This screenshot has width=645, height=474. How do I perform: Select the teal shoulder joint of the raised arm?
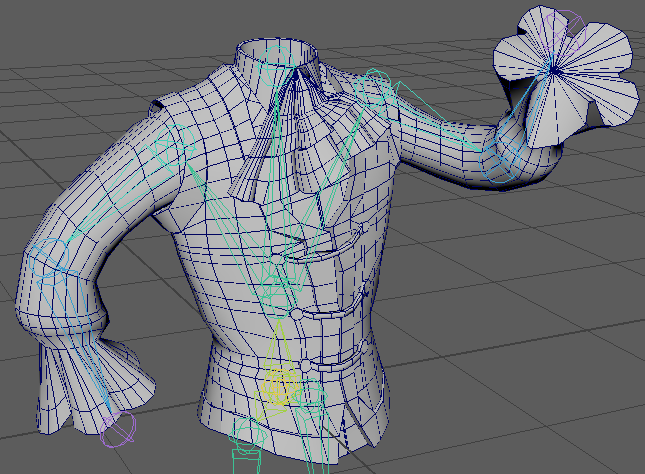(374, 89)
